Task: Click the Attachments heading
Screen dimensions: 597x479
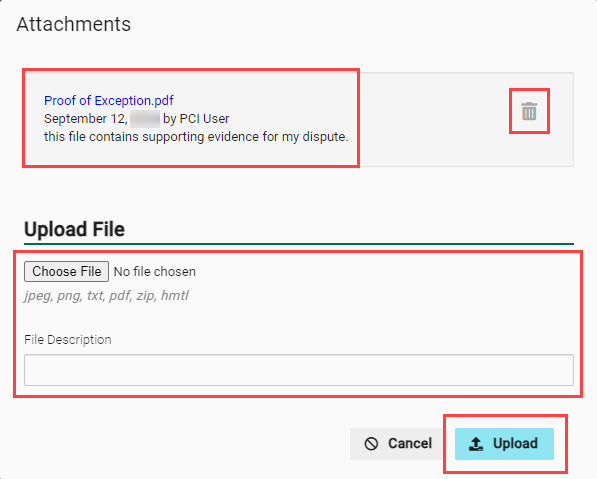Action: tap(74, 24)
